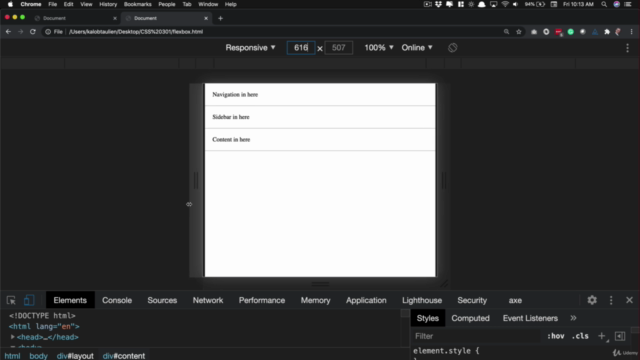Click the address bar URL
The image size is (640, 360).
[136, 31]
